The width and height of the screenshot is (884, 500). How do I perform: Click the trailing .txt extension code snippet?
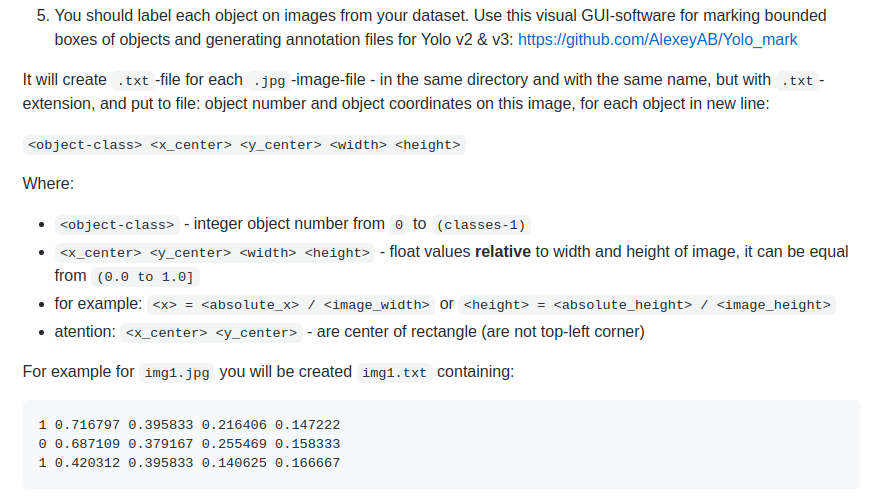click(x=797, y=81)
